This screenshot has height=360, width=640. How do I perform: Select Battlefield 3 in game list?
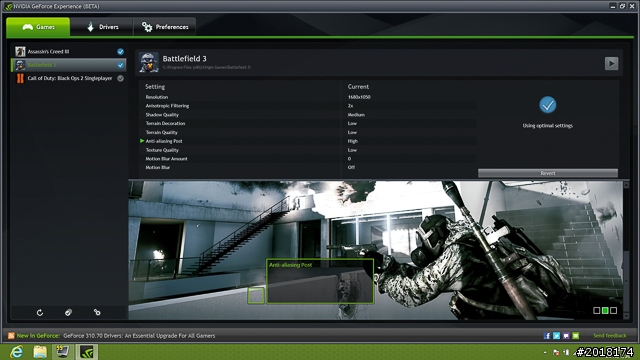tap(69, 65)
